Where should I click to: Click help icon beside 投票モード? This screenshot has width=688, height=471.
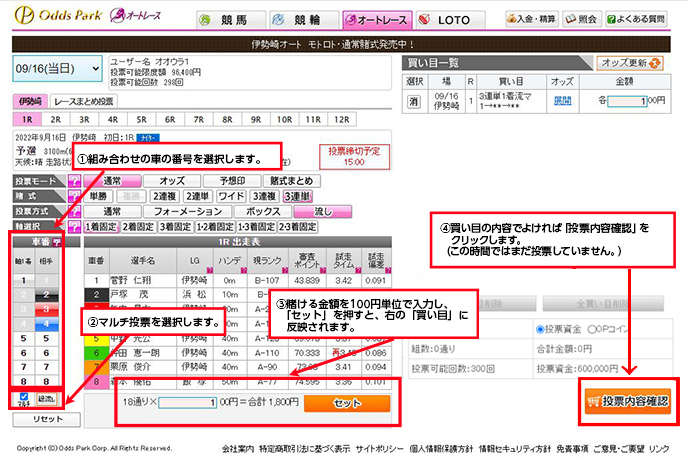[x=75, y=181]
